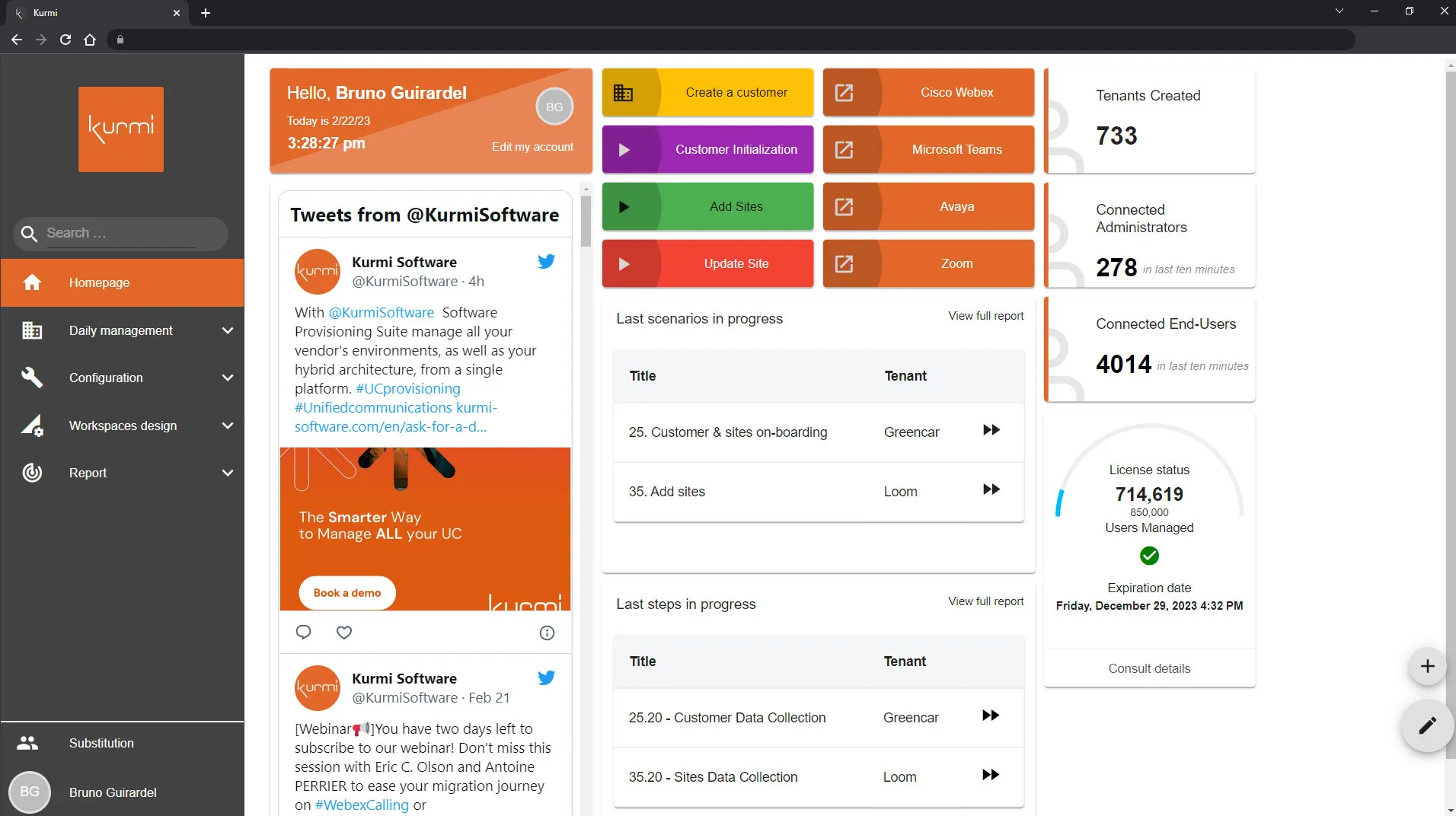Click the Kurmi logo in the sidebar
The image size is (1456, 816).
(121, 129)
